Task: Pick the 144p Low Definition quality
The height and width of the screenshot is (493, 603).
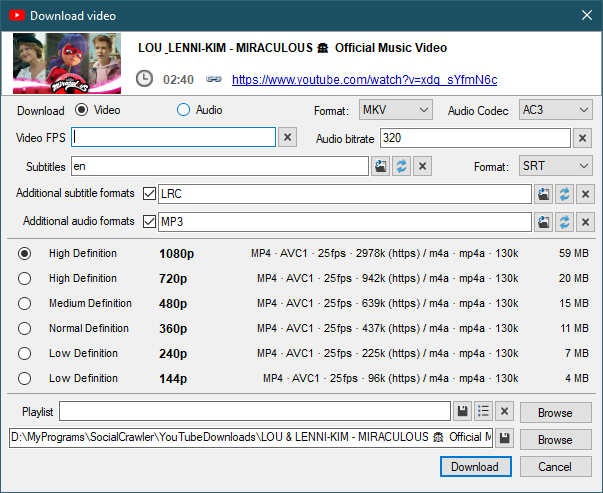Action: 25,379
